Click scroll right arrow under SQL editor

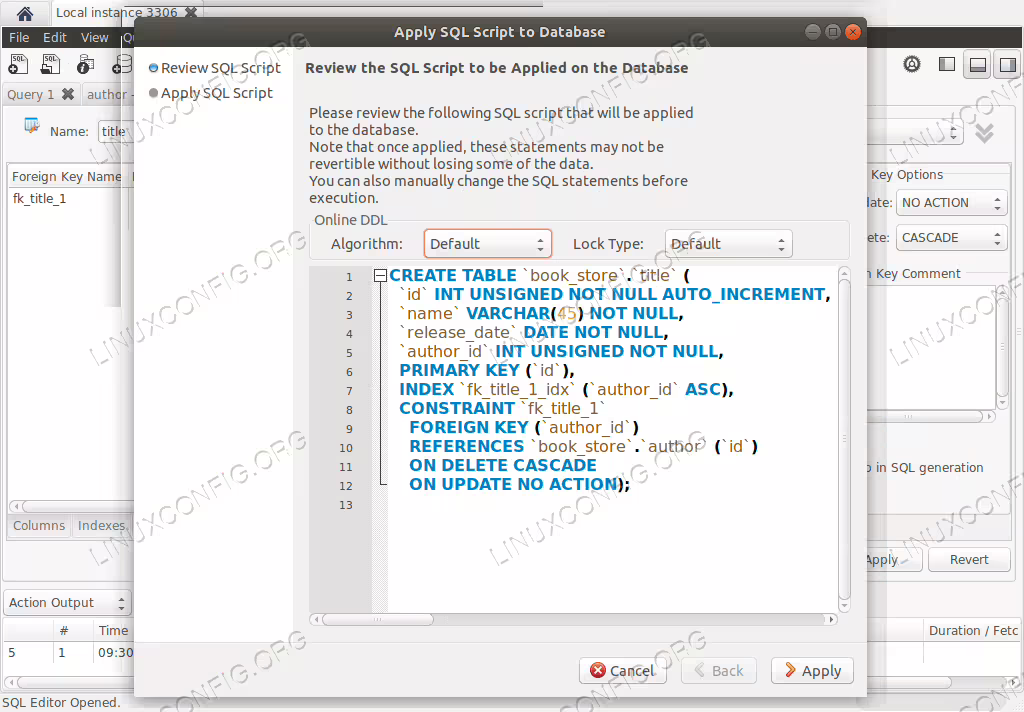click(x=831, y=619)
